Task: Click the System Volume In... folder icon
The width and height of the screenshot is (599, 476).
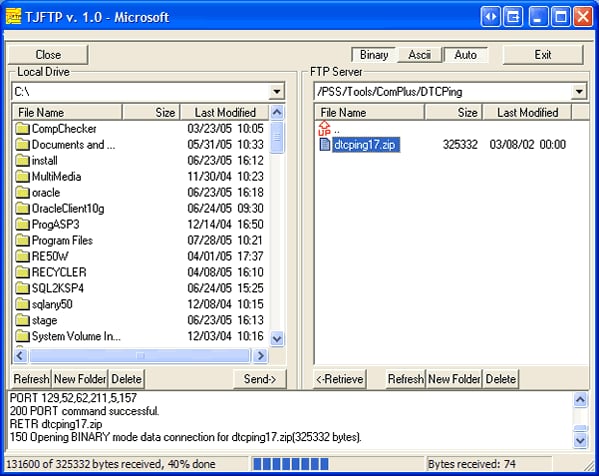Action: pyautogui.click(x=22, y=336)
